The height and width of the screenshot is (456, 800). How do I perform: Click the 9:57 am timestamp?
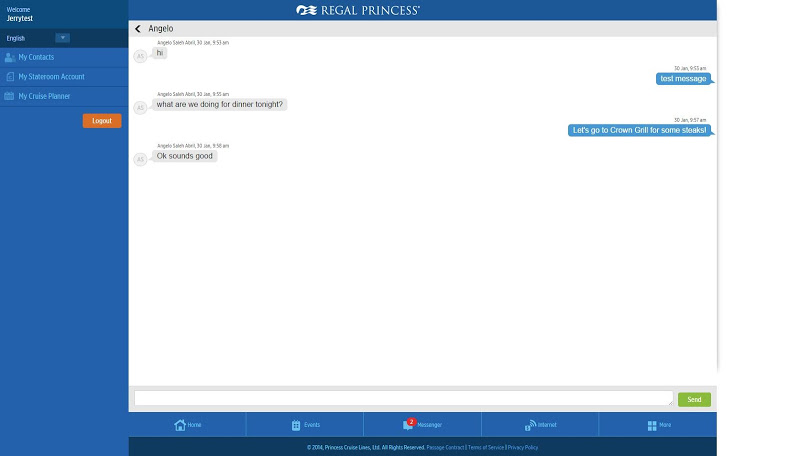tap(690, 120)
